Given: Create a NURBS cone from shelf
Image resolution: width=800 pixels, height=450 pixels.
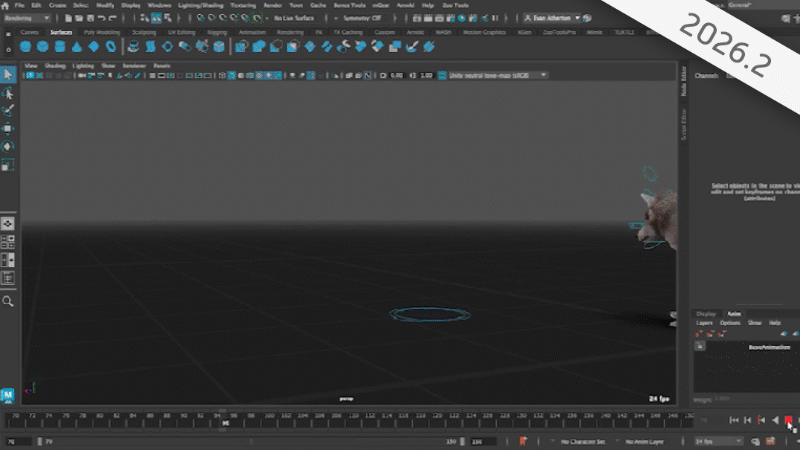Looking at the screenshot, I should (77, 47).
